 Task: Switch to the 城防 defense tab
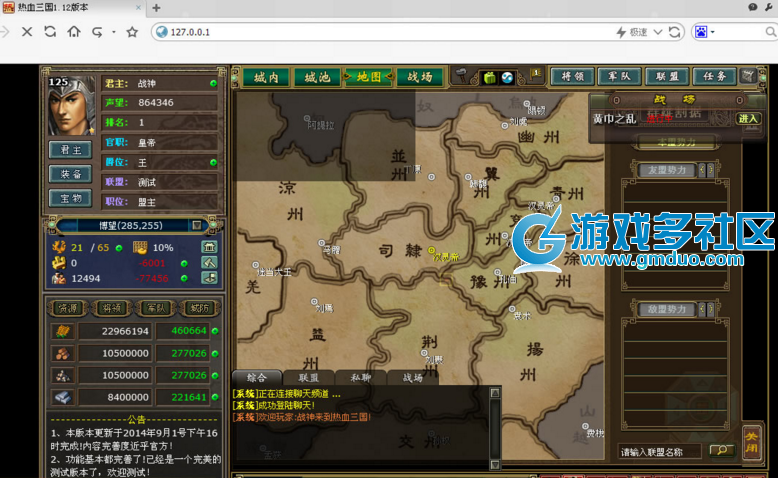[199, 308]
